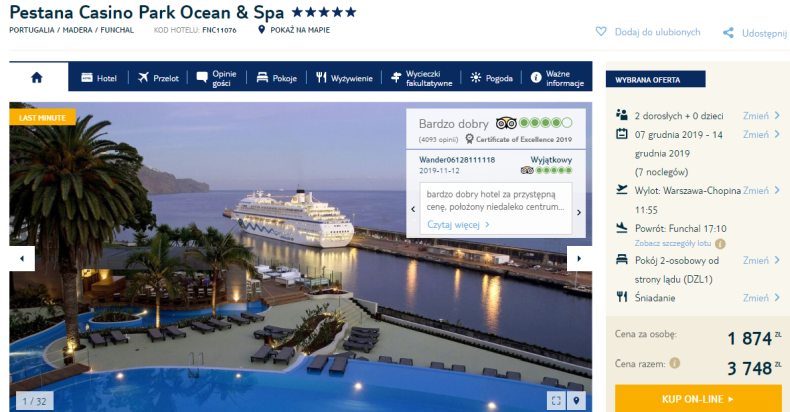Viewport: 790px width, 412px height.
Task: Open map pin icon next to Pokaż na mapie
Action: click(x=261, y=30)
